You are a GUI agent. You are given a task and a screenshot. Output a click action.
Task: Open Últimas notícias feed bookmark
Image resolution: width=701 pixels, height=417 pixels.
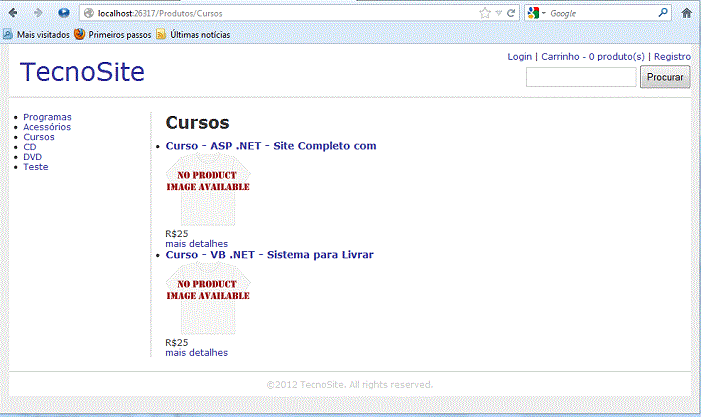(193, 34)
